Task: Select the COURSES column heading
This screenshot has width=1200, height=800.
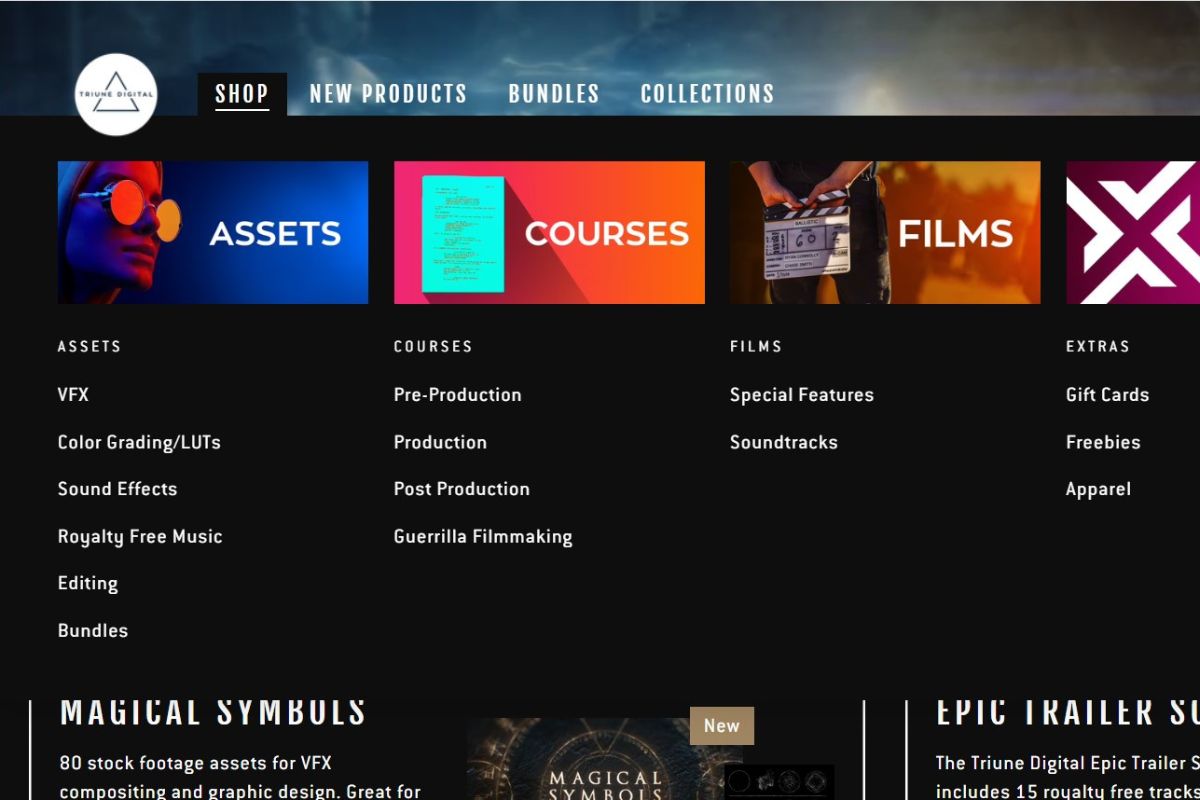Action: pos(433,346)
